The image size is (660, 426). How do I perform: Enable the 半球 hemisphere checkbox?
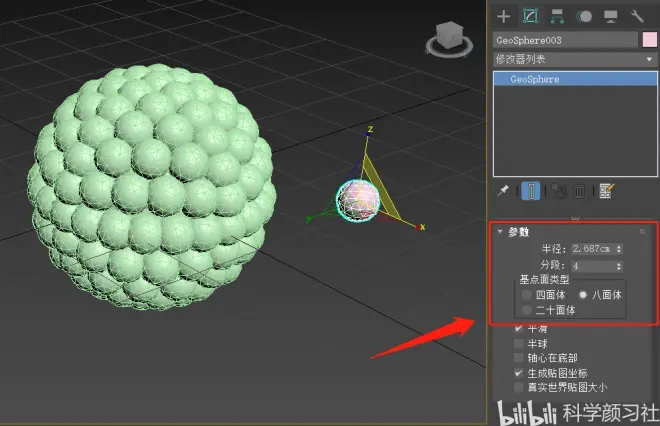[x=519, y=343]
